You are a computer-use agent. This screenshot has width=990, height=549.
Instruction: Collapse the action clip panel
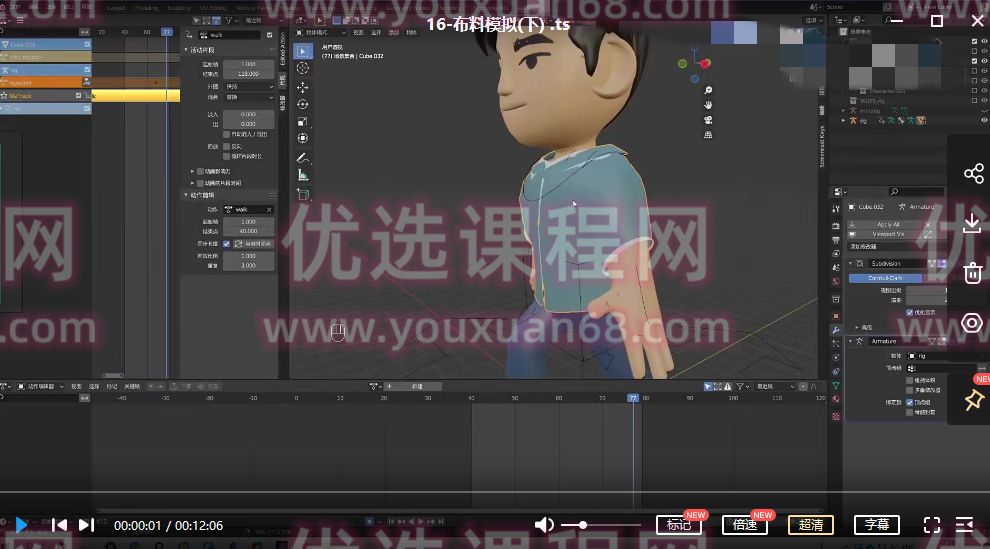186,195
